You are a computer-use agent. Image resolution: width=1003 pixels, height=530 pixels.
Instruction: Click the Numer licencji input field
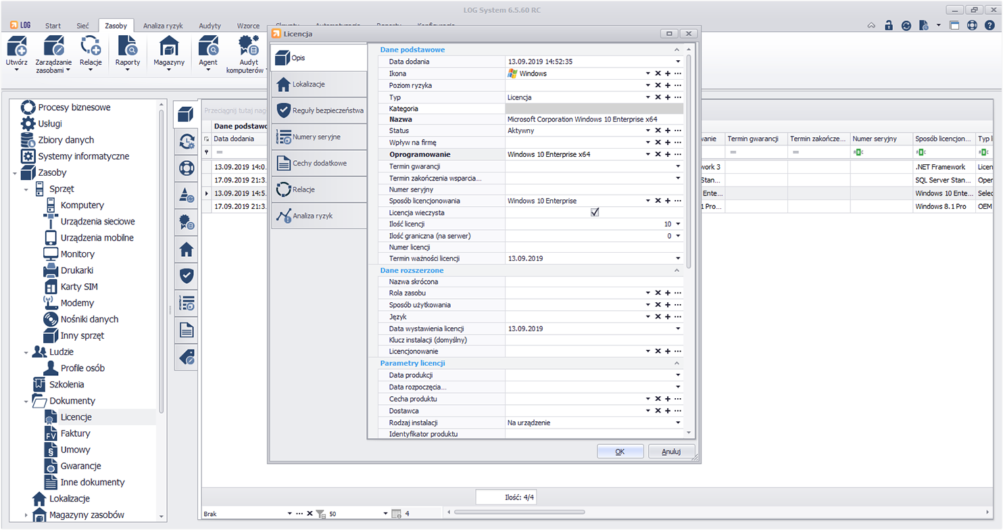(594, 247)
